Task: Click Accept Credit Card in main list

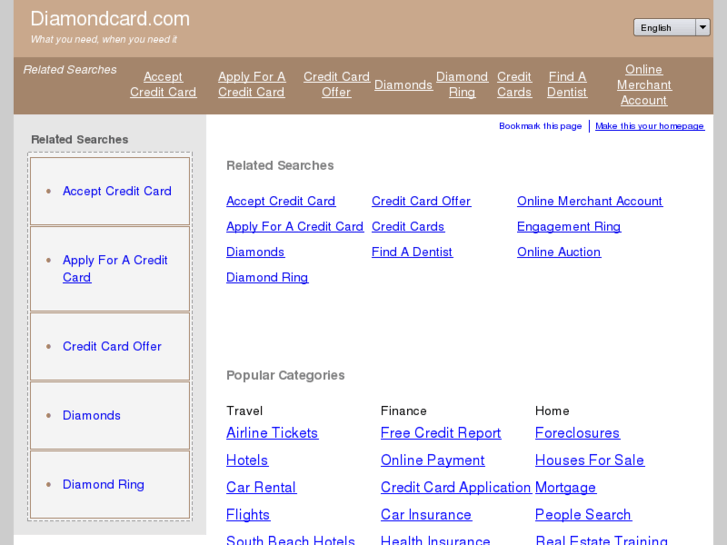Action: click(281, 201)
